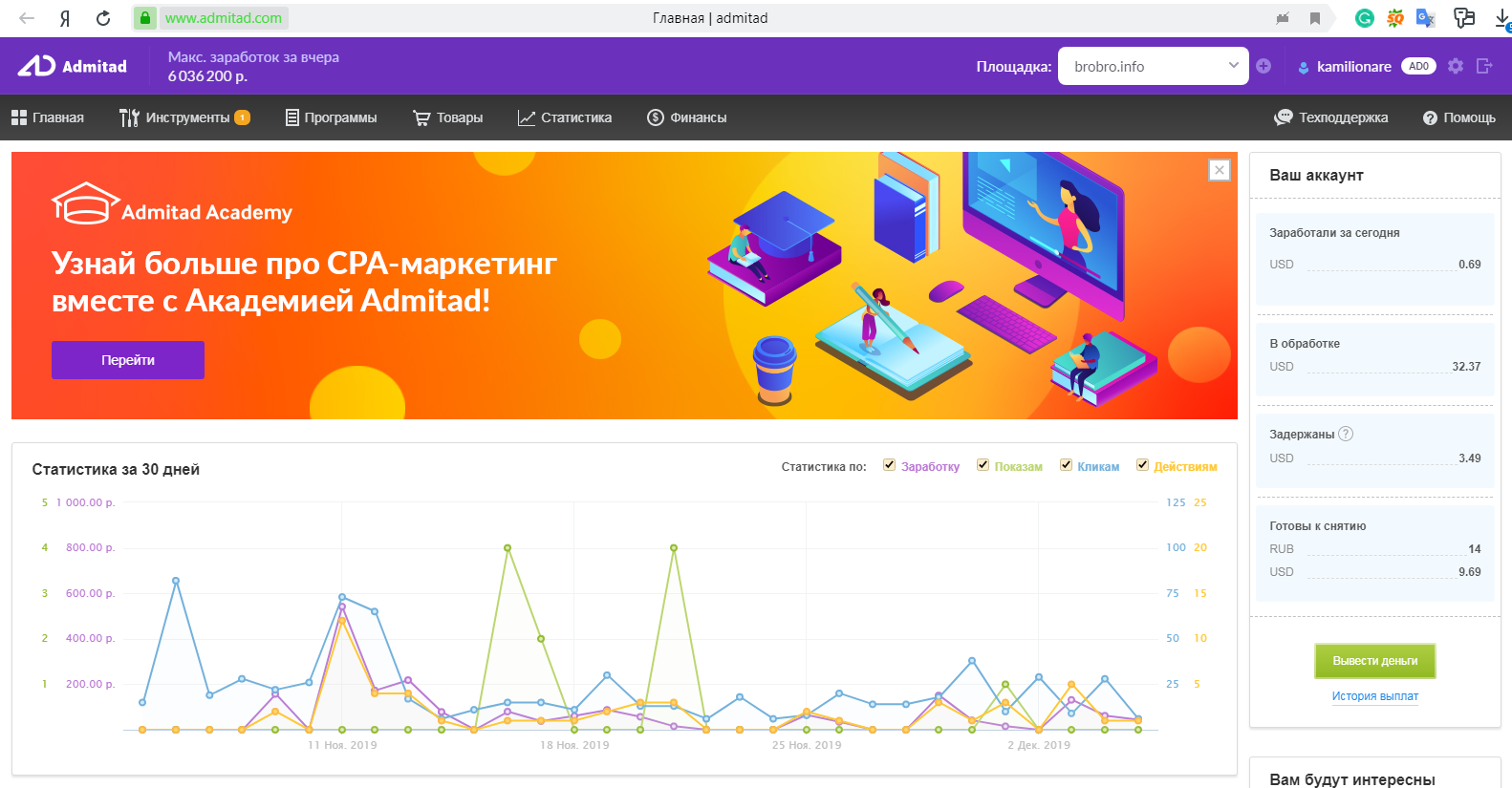1512x788 pixels.
Task: Click the Помощь question mark icon
Action: (1430, 118)
